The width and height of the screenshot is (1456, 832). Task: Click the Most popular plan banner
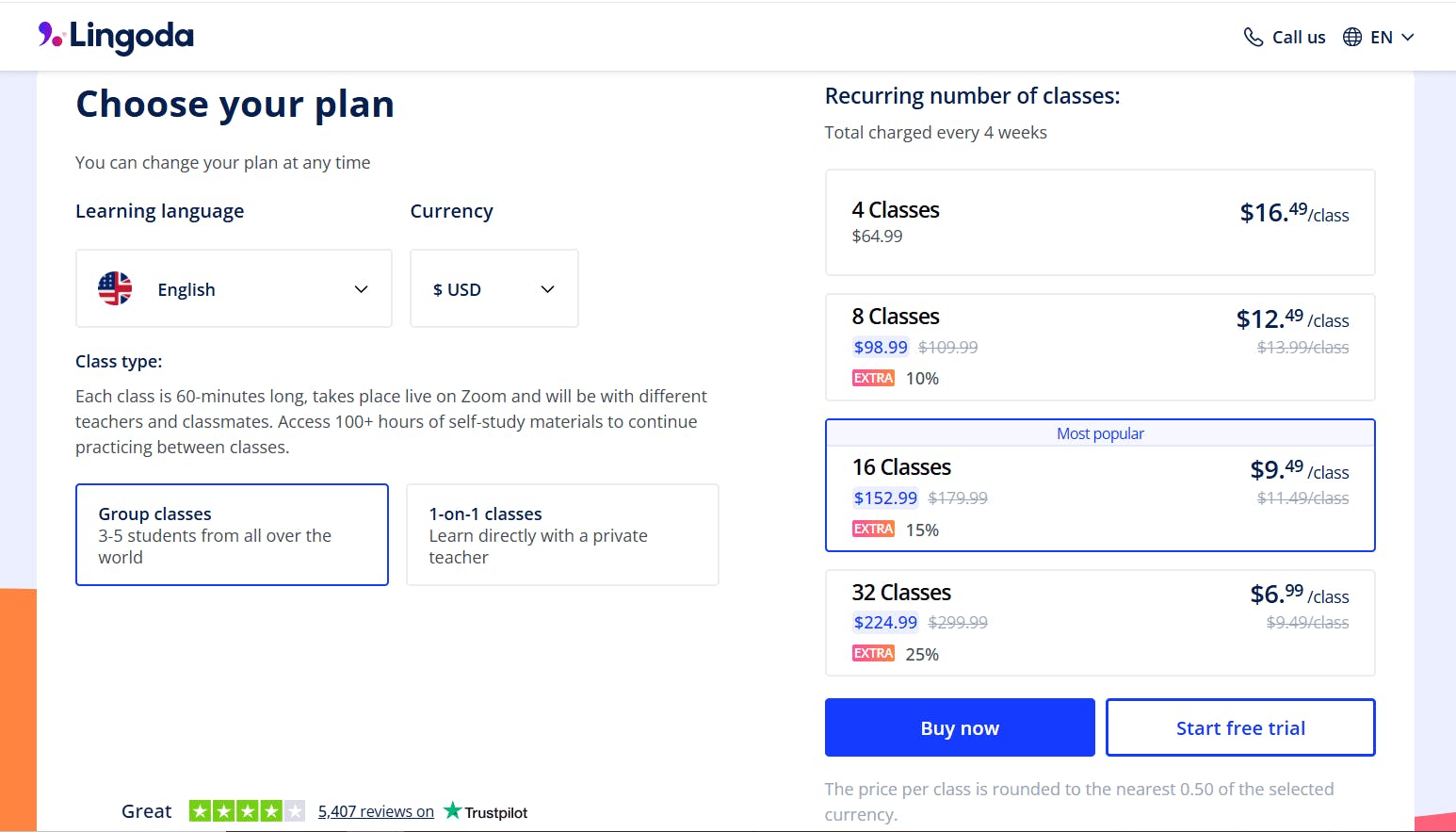click(1099, 432)
